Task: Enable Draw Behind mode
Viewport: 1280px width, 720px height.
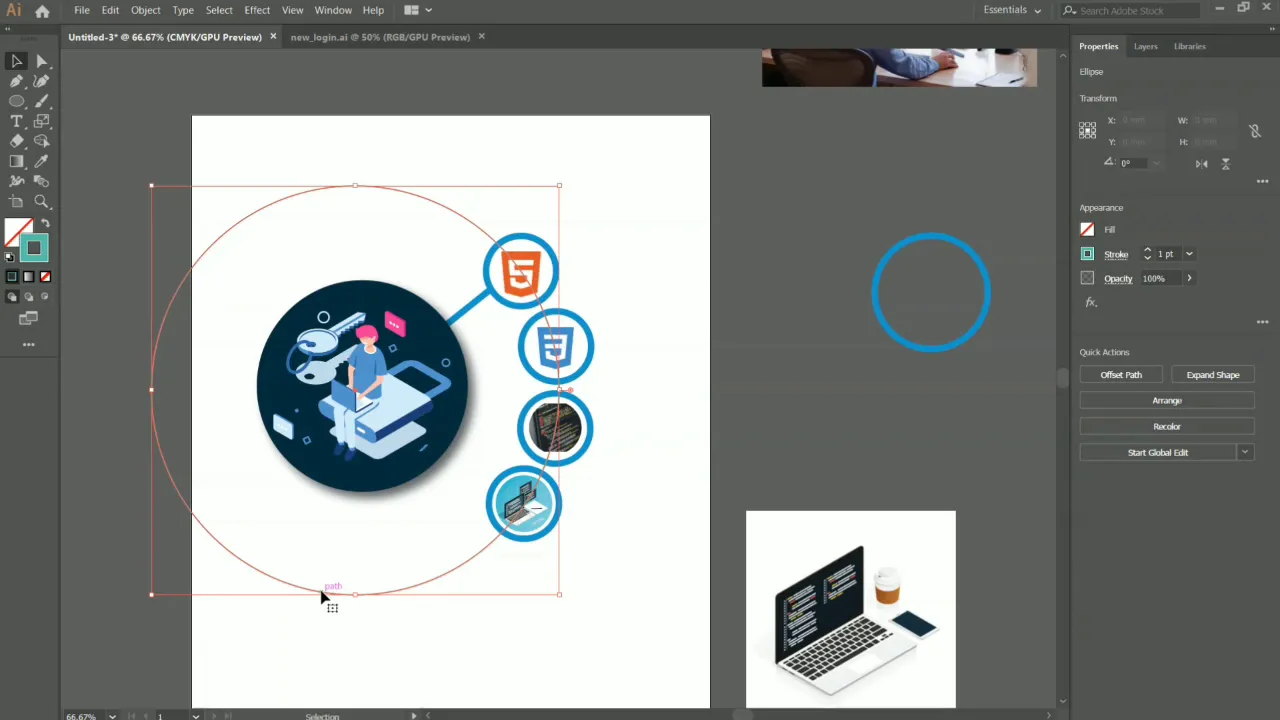Action: [x=28, y=297]
